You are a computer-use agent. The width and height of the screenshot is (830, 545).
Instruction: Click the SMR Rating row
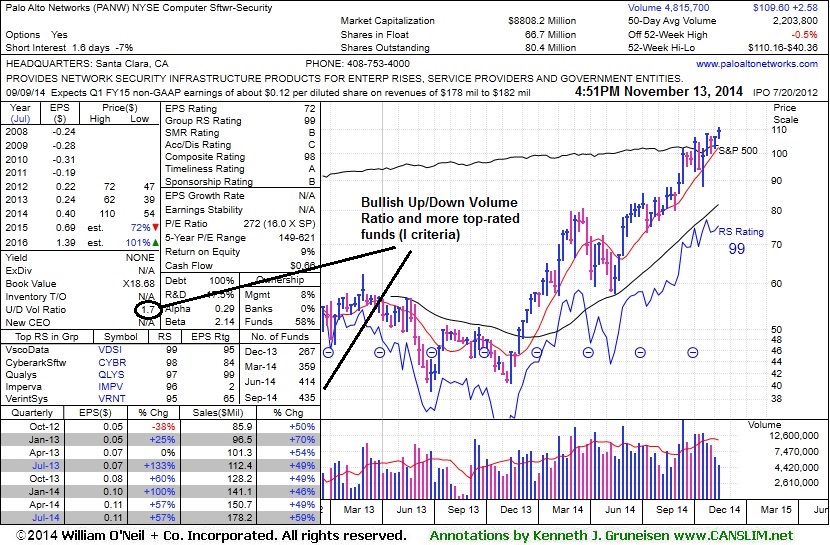(x=240, y=133)
